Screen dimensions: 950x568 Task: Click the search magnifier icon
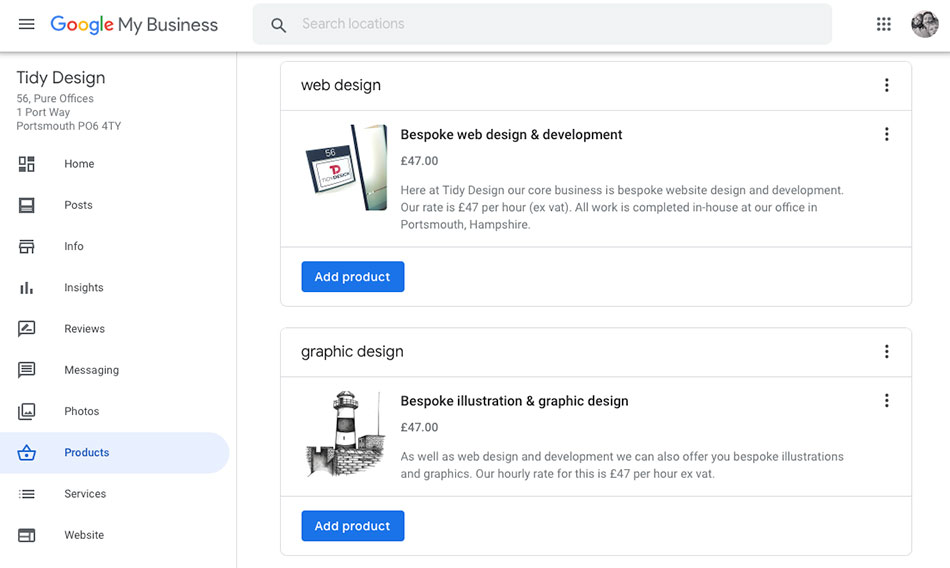[278, 25]
